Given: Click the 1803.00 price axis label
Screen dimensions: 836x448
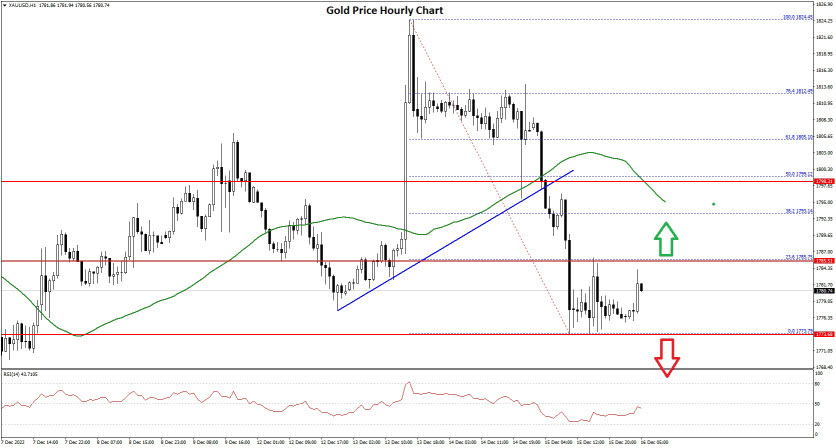Looking at the screenshot, I should click(824, 153).
